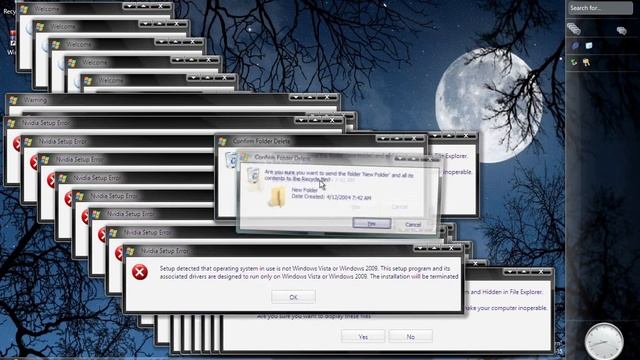
Task: Click the rear Confirm Folder Delete title text
Action: [261, 141]
